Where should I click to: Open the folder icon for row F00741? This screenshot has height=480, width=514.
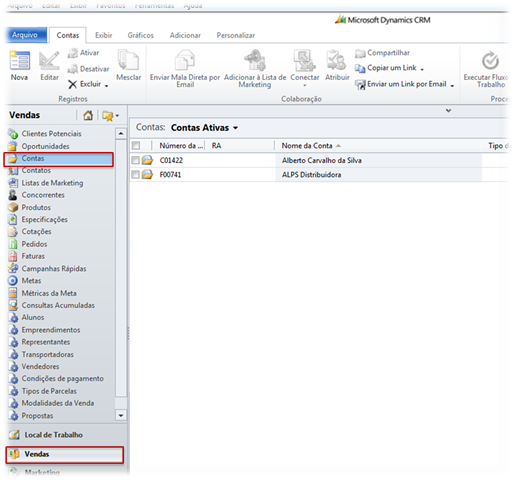pyautogui.click(x=147, y=174)
